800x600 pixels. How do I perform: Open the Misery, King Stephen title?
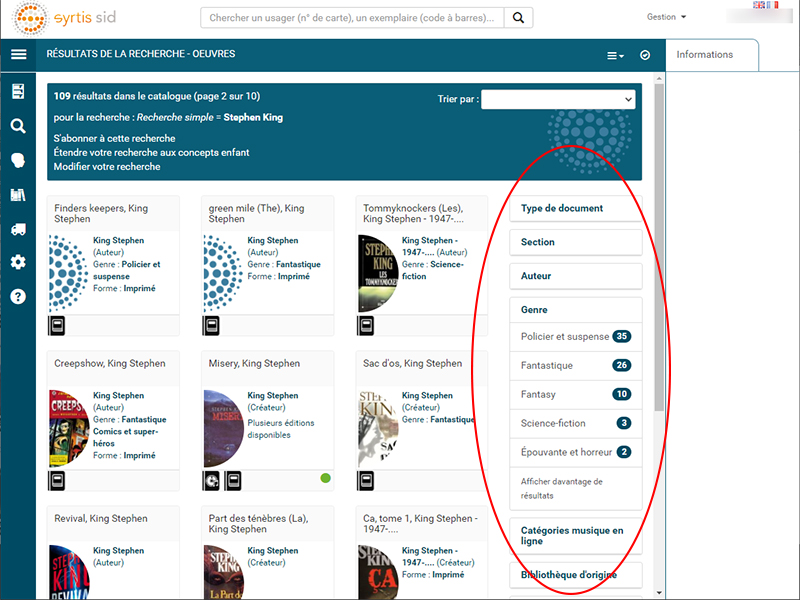pyautogui.click(x=254, y=363)
